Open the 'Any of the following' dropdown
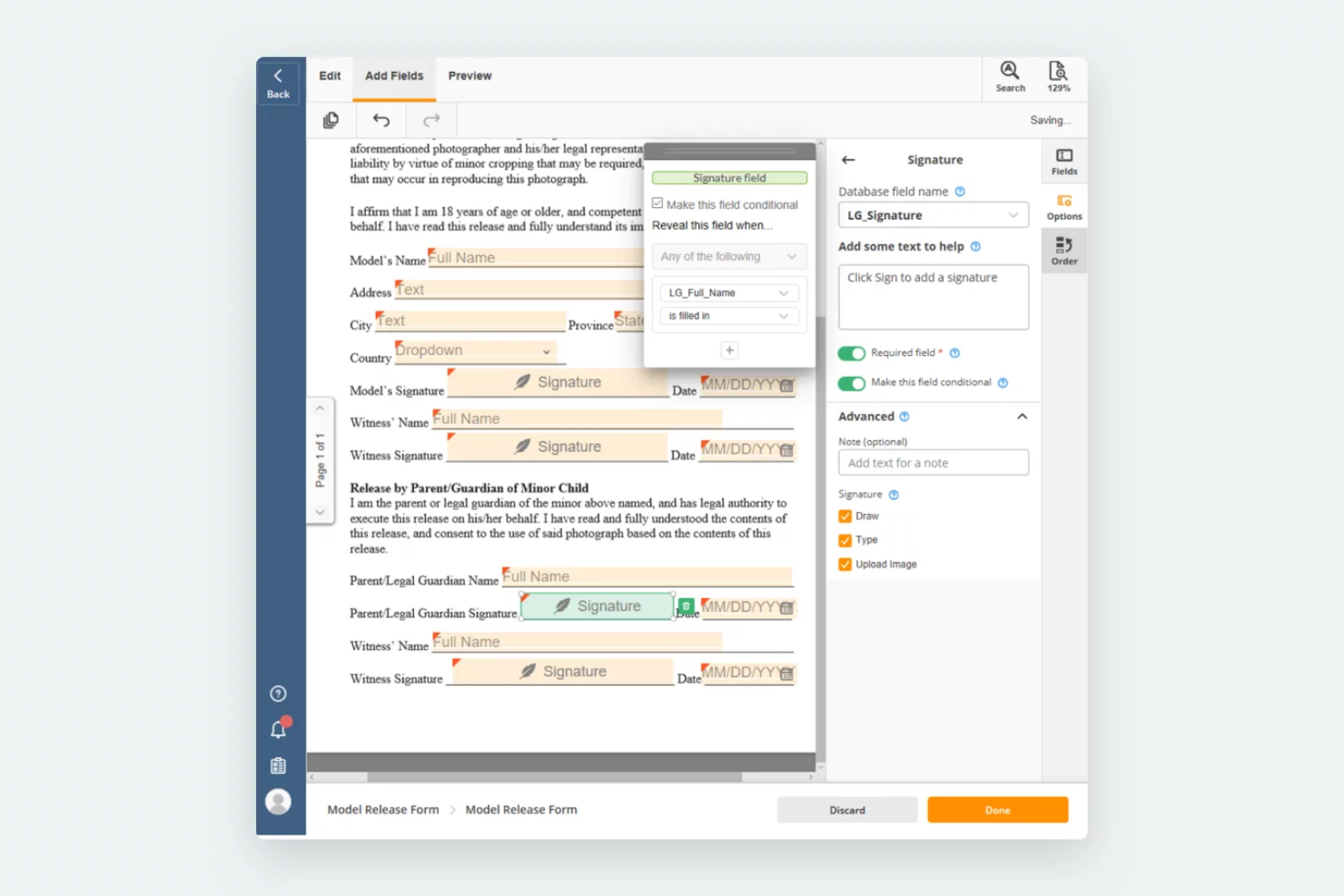The height and width of the screenshot is (896, 1344). pyautogui.click(x=729, y=256)
